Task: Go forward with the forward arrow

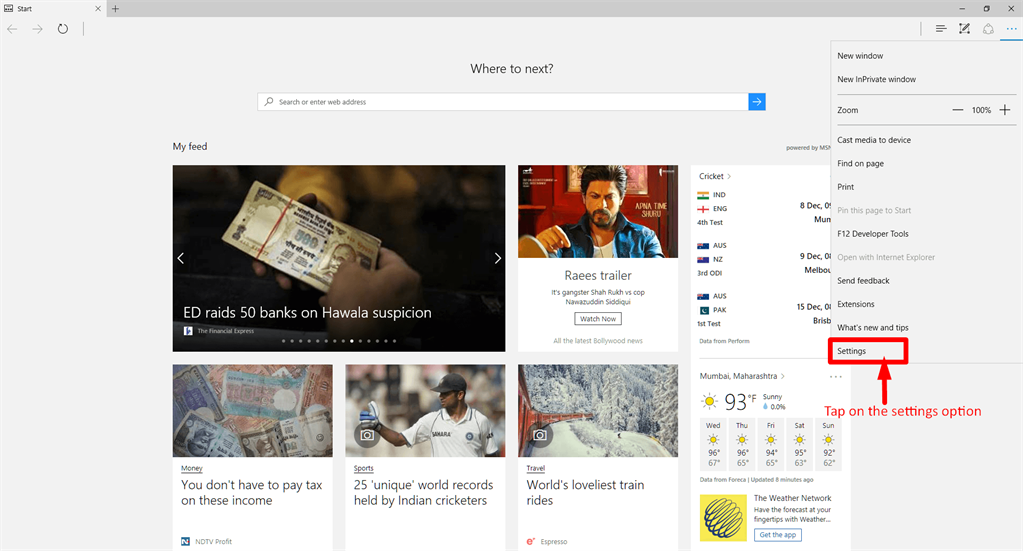Action: [x=37, y=29]
